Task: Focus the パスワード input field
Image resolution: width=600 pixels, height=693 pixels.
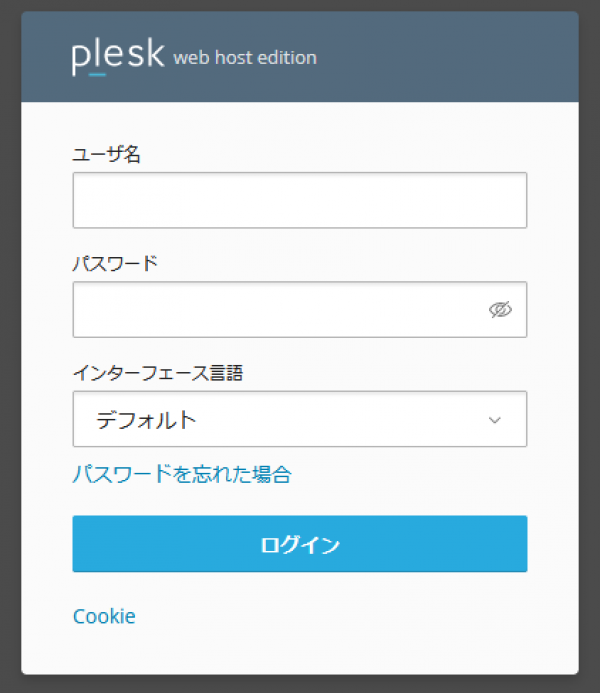Action: pos(280,310)
